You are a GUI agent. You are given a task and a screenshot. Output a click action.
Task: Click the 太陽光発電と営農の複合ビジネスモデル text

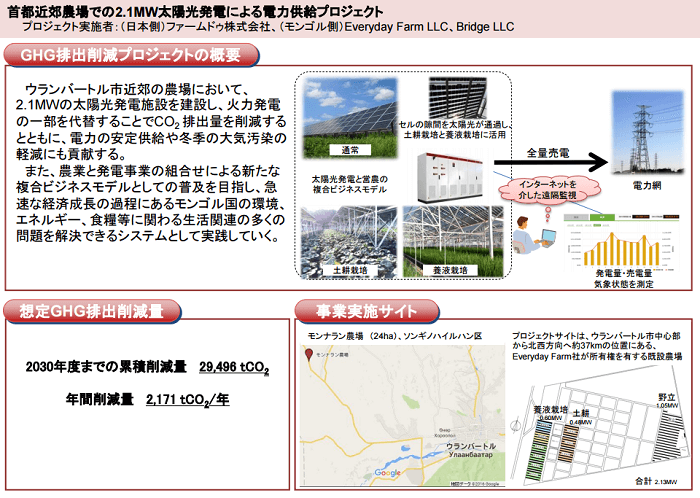point(350,184)
